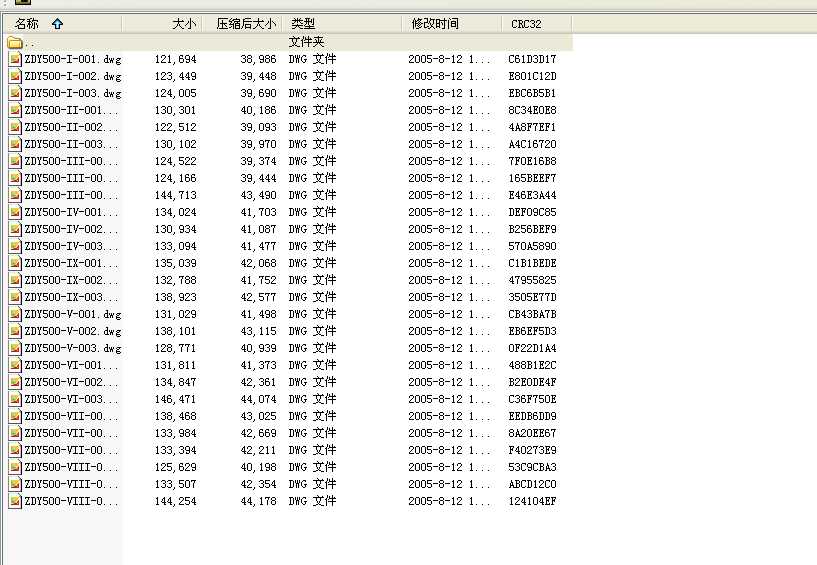Click the file name ZDY500-V-002.dwg
This screenshot has width=817, height=565.
73,331
